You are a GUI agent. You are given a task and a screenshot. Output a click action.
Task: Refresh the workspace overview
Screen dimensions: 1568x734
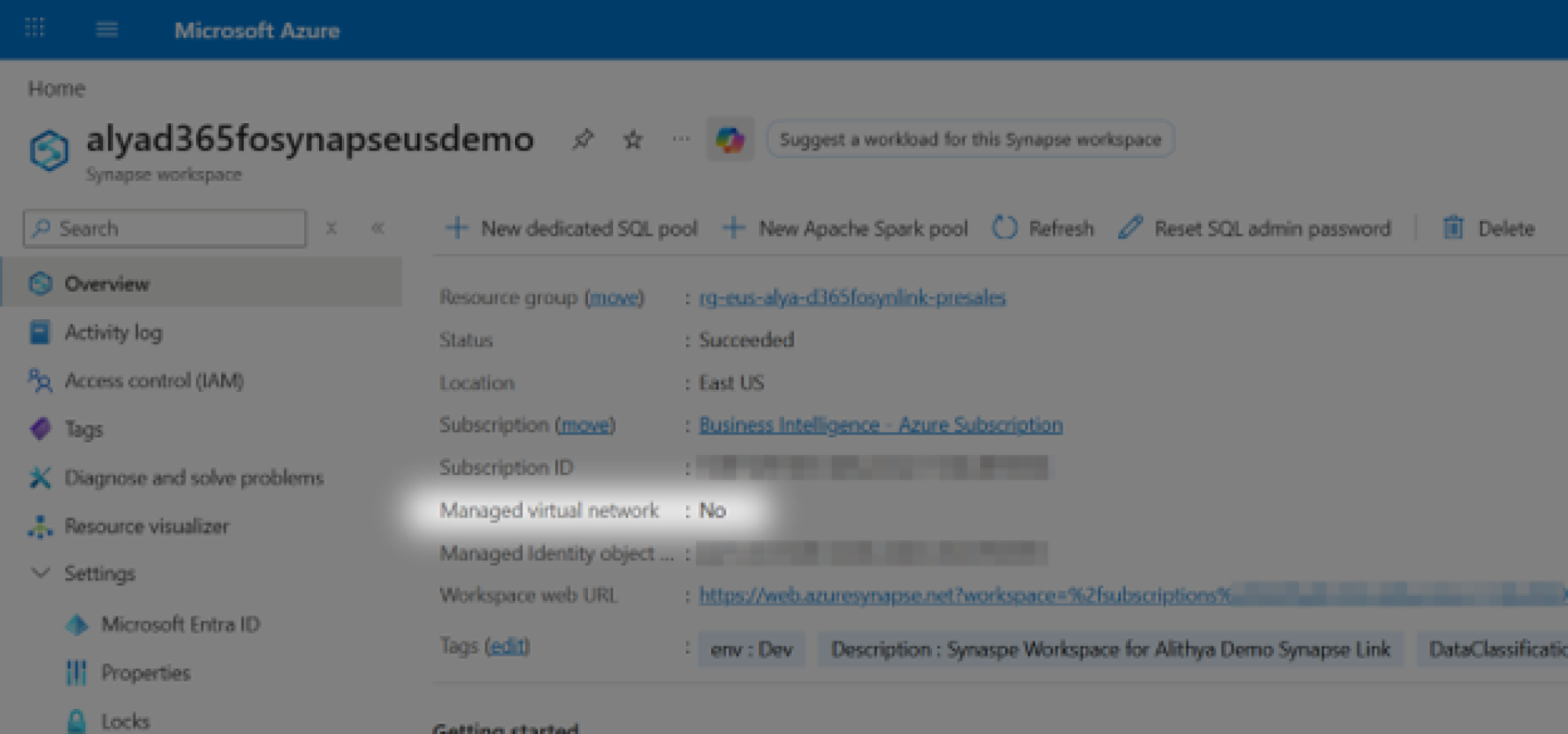(x=1043, y=228)
